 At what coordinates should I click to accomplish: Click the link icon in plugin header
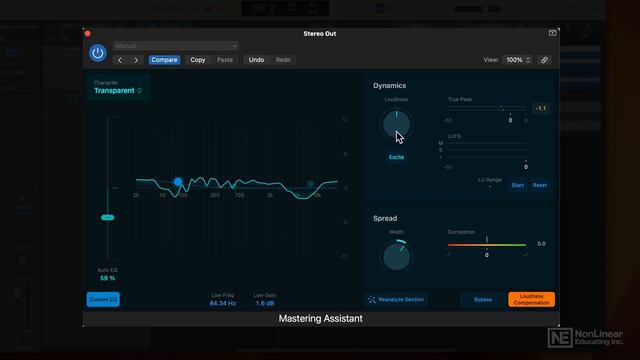pyautogui.click(x=544, y=60)
